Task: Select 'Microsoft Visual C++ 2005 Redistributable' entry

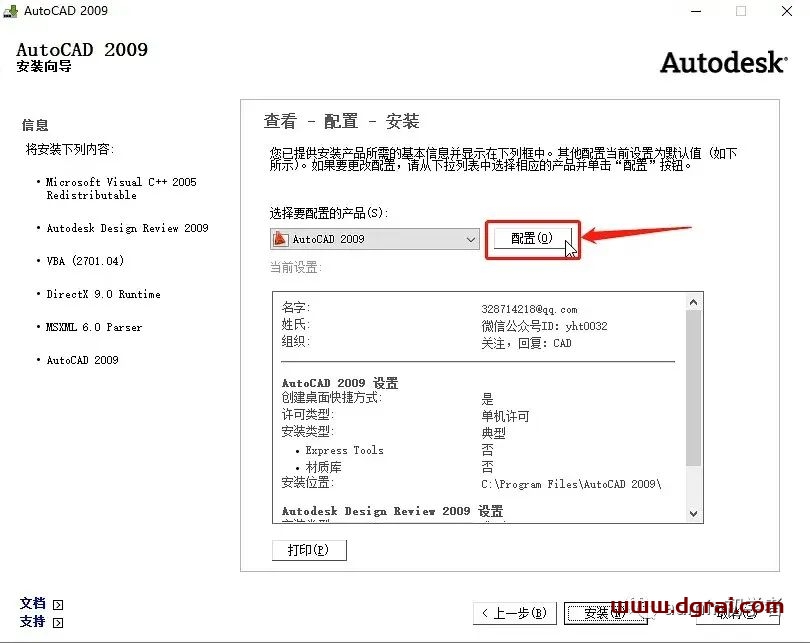Action: (x=121, y=189)
